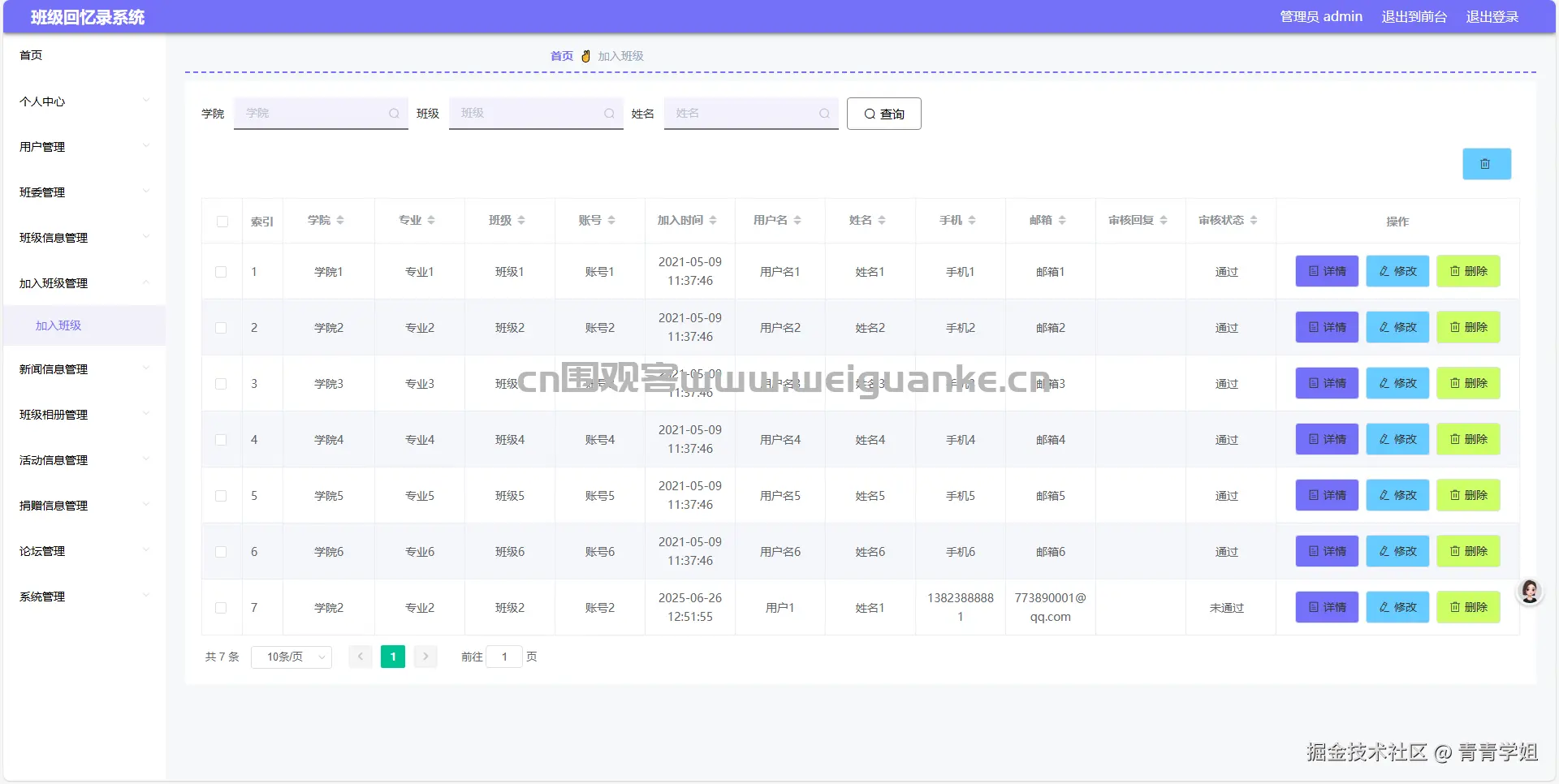Click the search magnifier in 学院 field

pyautogui.click(x=394, y=114)
